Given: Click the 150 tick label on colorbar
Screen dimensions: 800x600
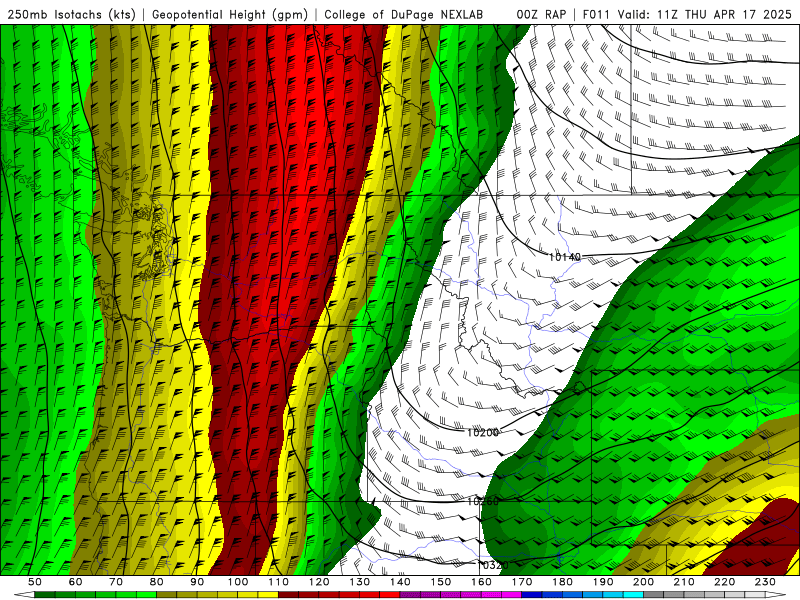Looking at the screenshot, I should 441,582.
